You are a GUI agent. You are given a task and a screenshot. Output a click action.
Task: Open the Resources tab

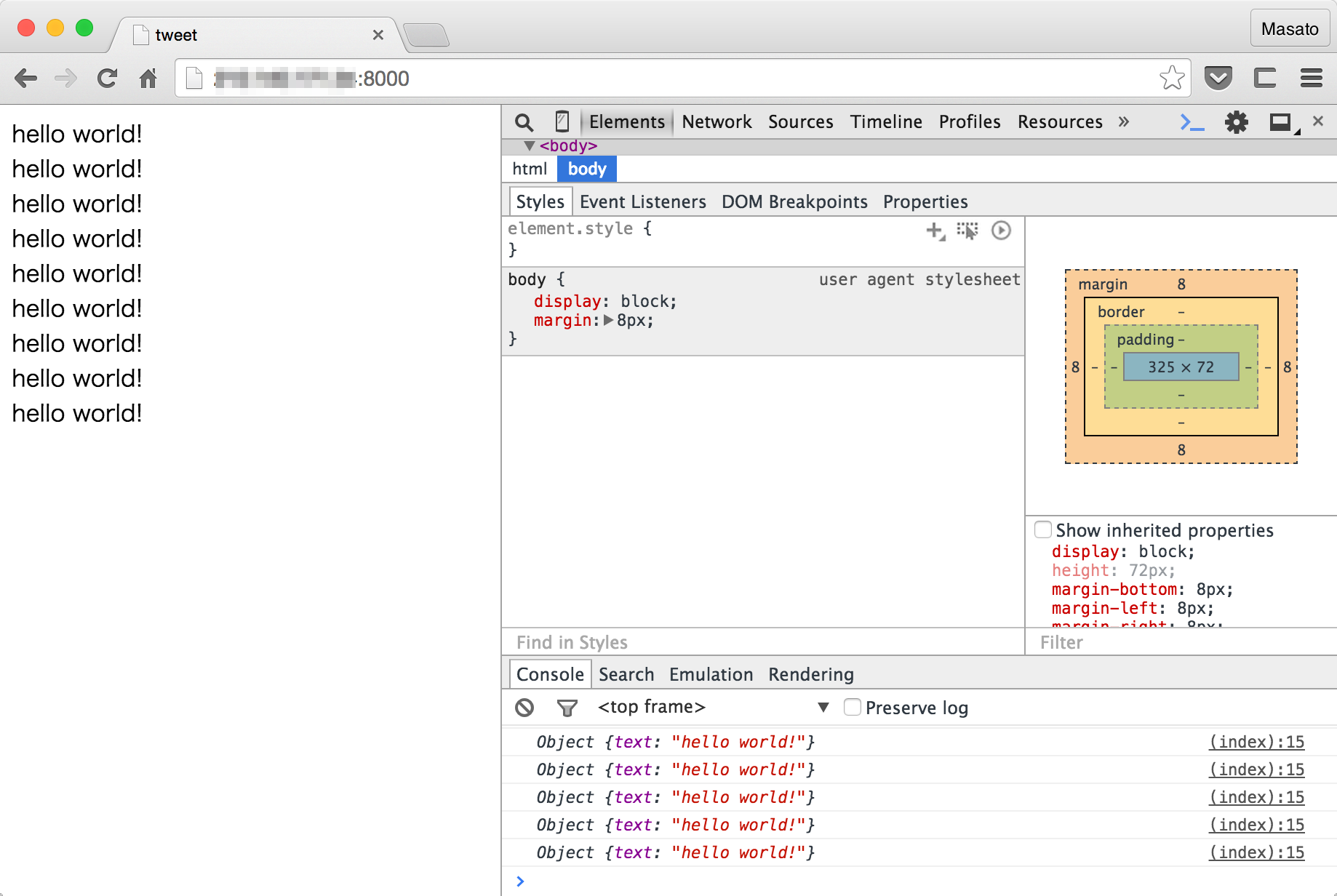[1060, 122]
